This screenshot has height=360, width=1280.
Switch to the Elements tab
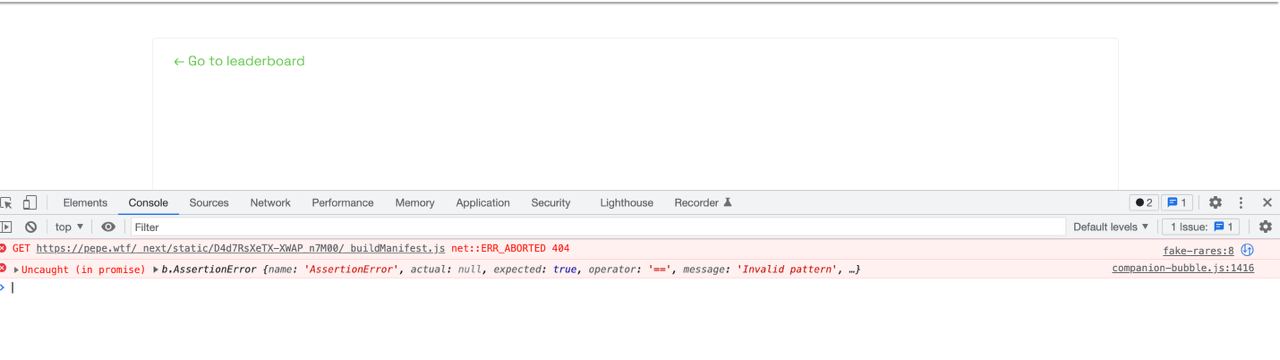pos(85,202)
